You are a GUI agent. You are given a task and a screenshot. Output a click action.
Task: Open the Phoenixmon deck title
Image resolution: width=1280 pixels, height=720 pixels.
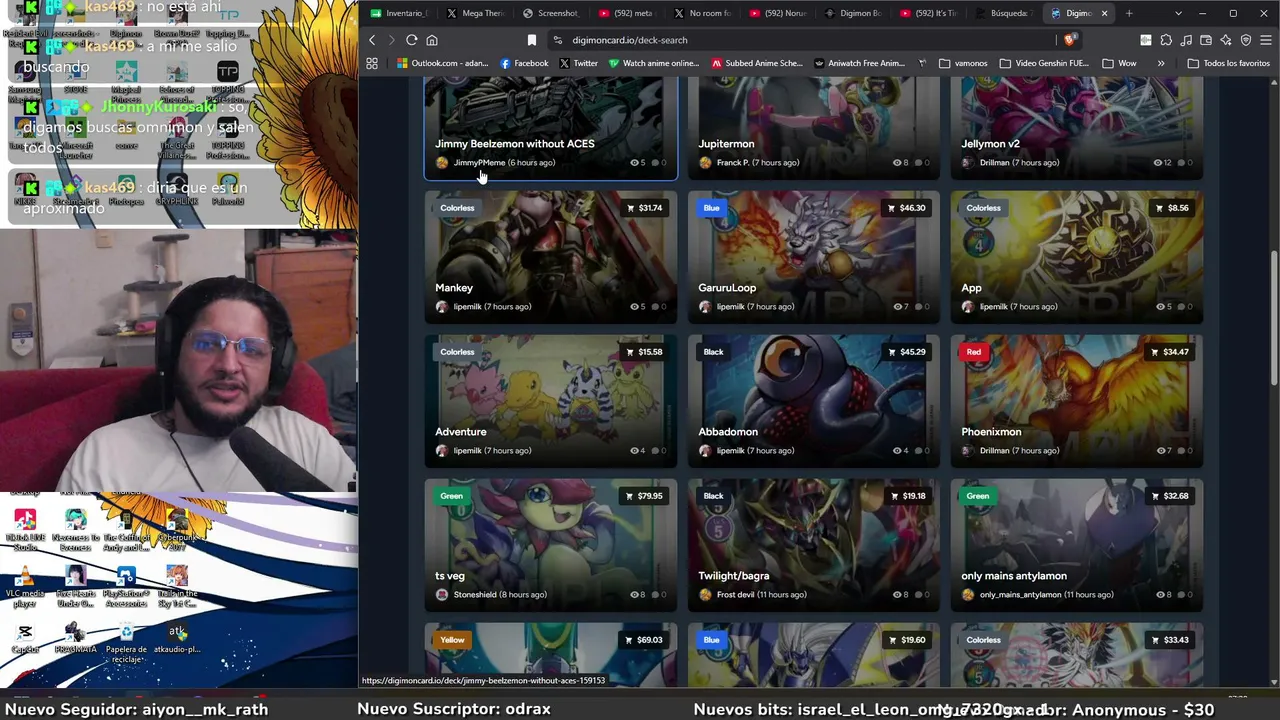[991, 432]
